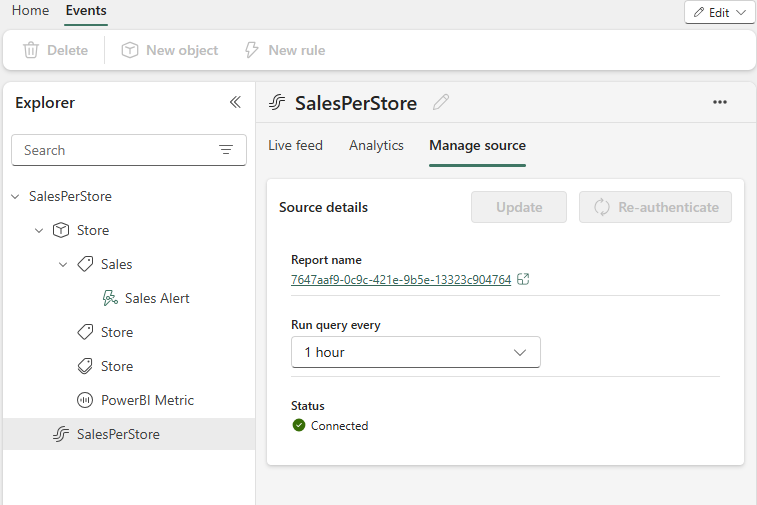Open the search filter options icon
757x505 pixels.
tap(226, 150)
